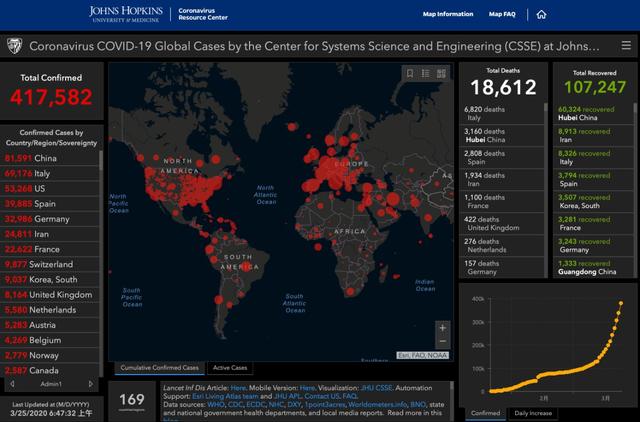The height and width of the screenshot is (422, 640).
Task: Zoom in on the map with plus
Action: (442, 328)
